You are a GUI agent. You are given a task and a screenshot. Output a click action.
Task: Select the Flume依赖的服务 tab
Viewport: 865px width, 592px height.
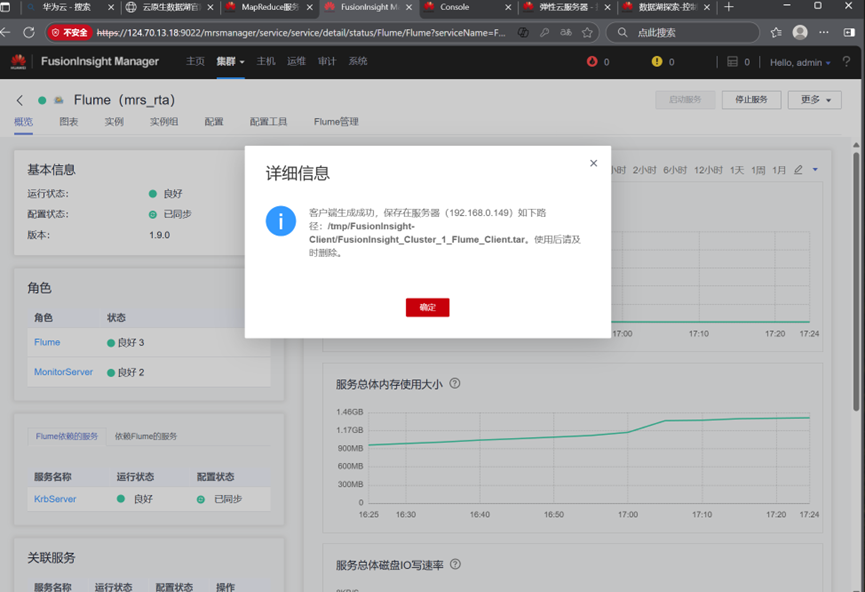coord(67,436)
